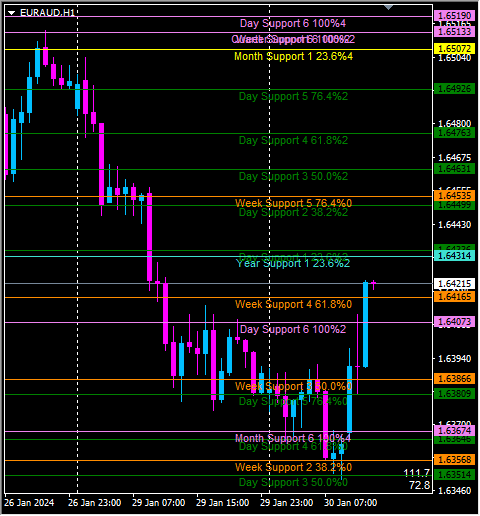This screenshot has height=516, width=480.
Task: Click the Week Support 5 76.4%0 label
Action: tap(293, 203)
